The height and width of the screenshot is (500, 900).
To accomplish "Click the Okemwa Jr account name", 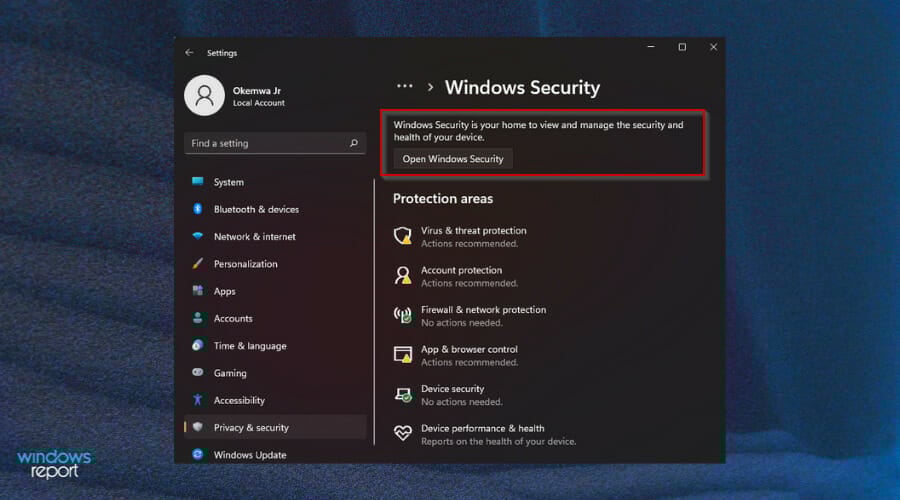I will tap(257, 91).
